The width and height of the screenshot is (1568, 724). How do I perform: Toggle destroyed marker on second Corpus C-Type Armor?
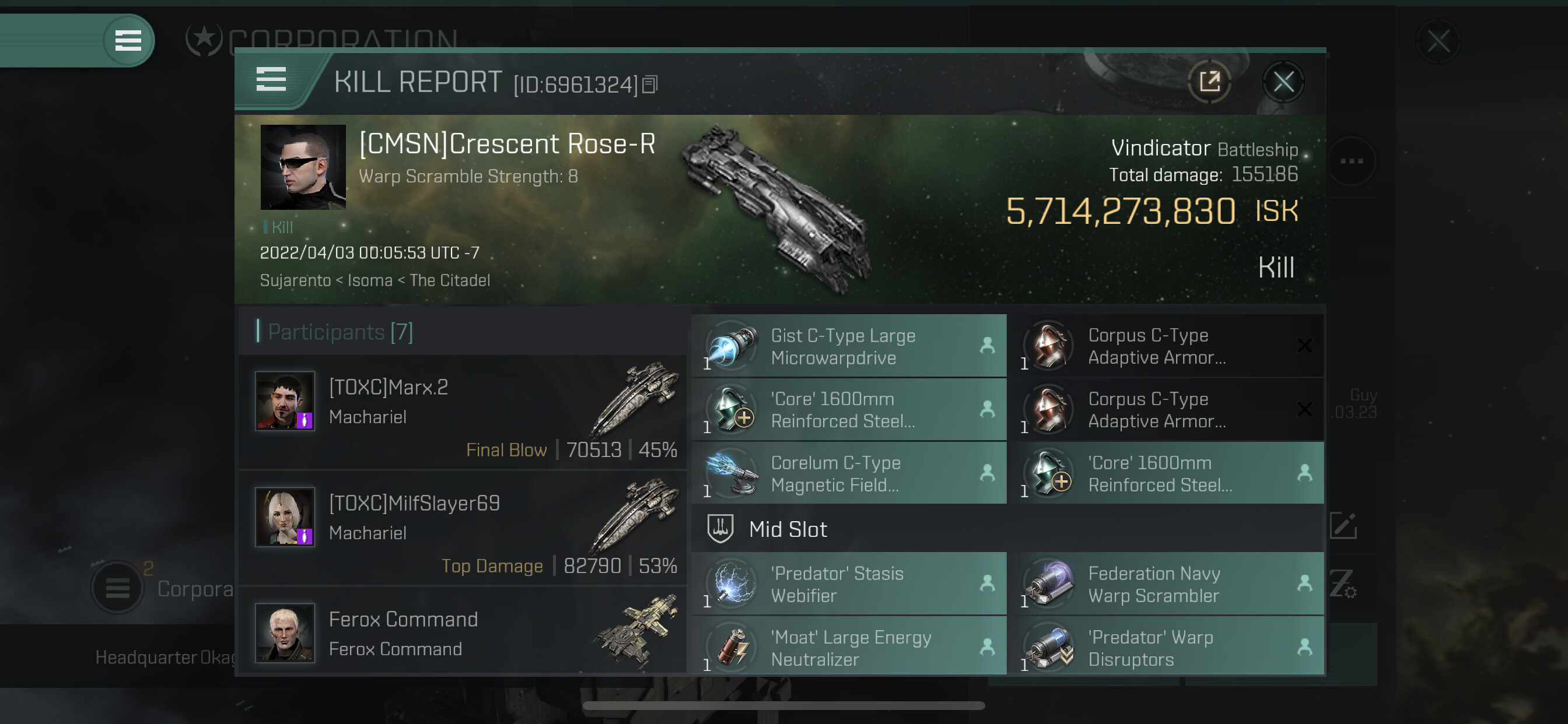(x=1304, y=409)
